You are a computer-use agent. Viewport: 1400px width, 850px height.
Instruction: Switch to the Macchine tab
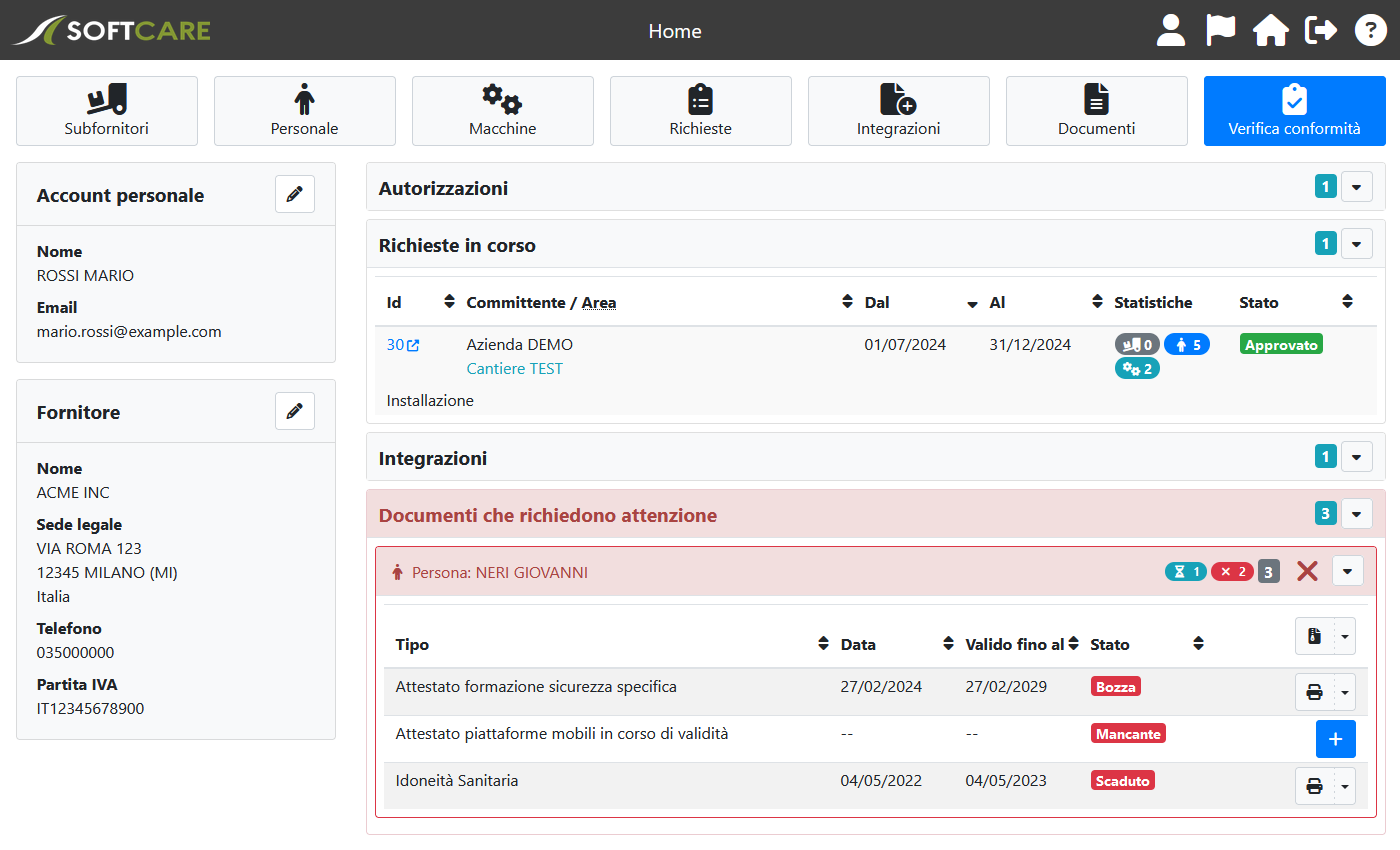coord(502,111)
